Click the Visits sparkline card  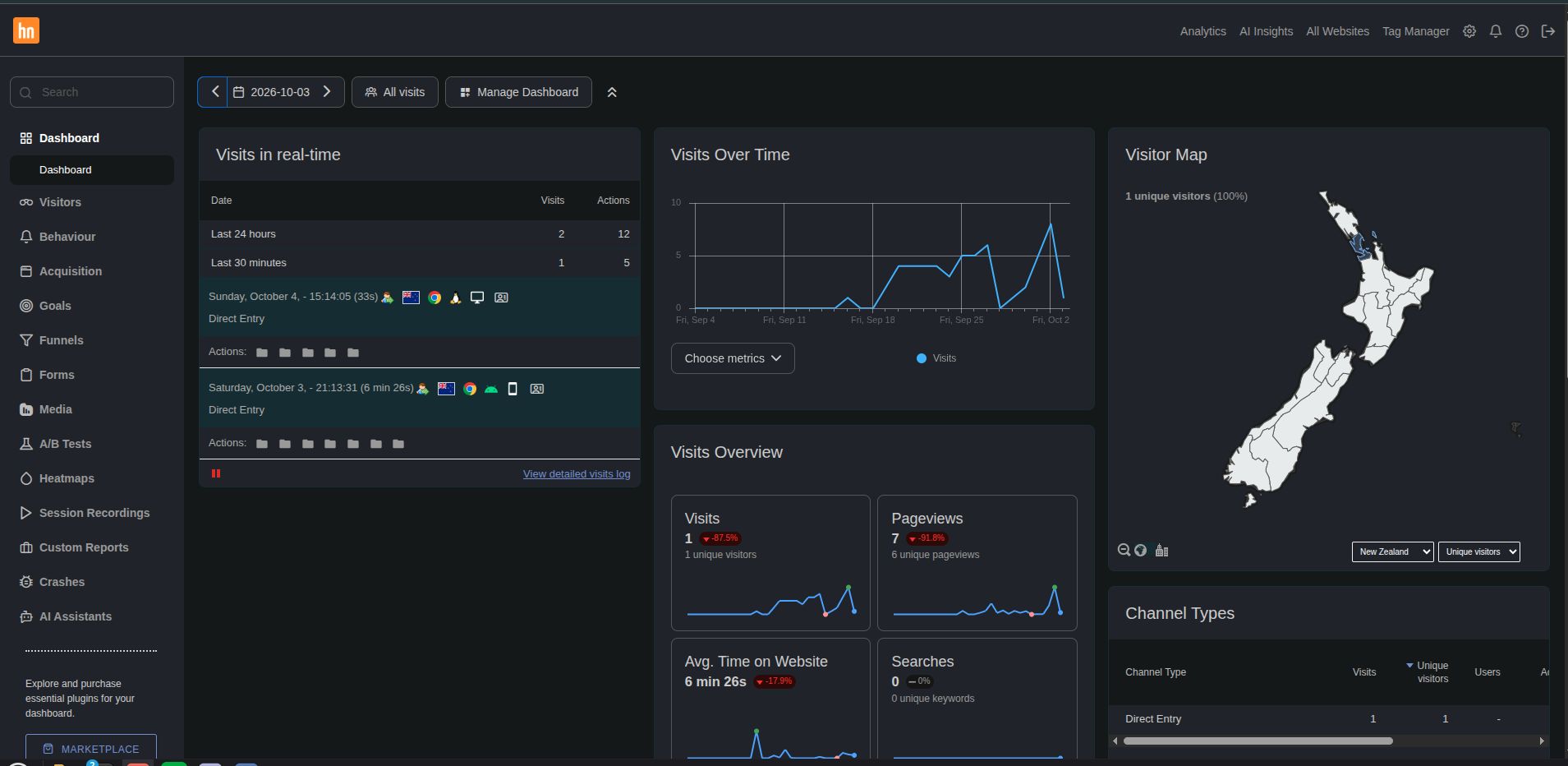pos(770,563)
